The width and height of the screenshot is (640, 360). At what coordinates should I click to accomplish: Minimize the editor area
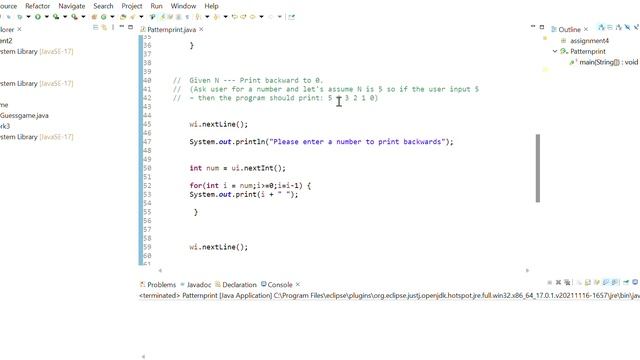533,26
